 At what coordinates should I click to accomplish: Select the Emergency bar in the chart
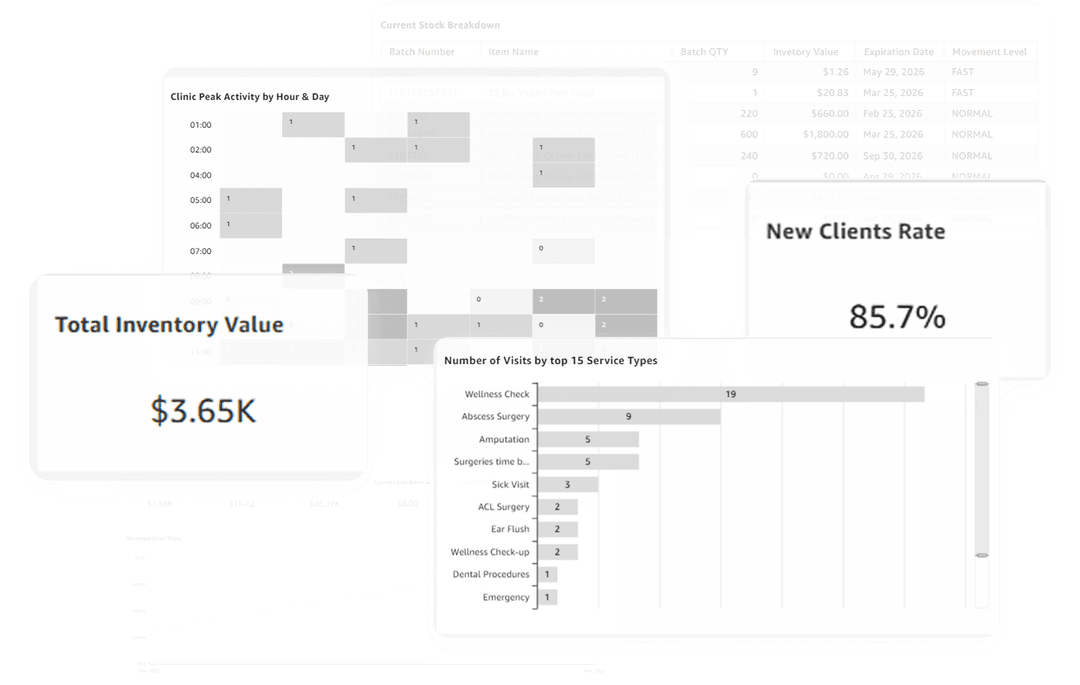coord(547,598)
